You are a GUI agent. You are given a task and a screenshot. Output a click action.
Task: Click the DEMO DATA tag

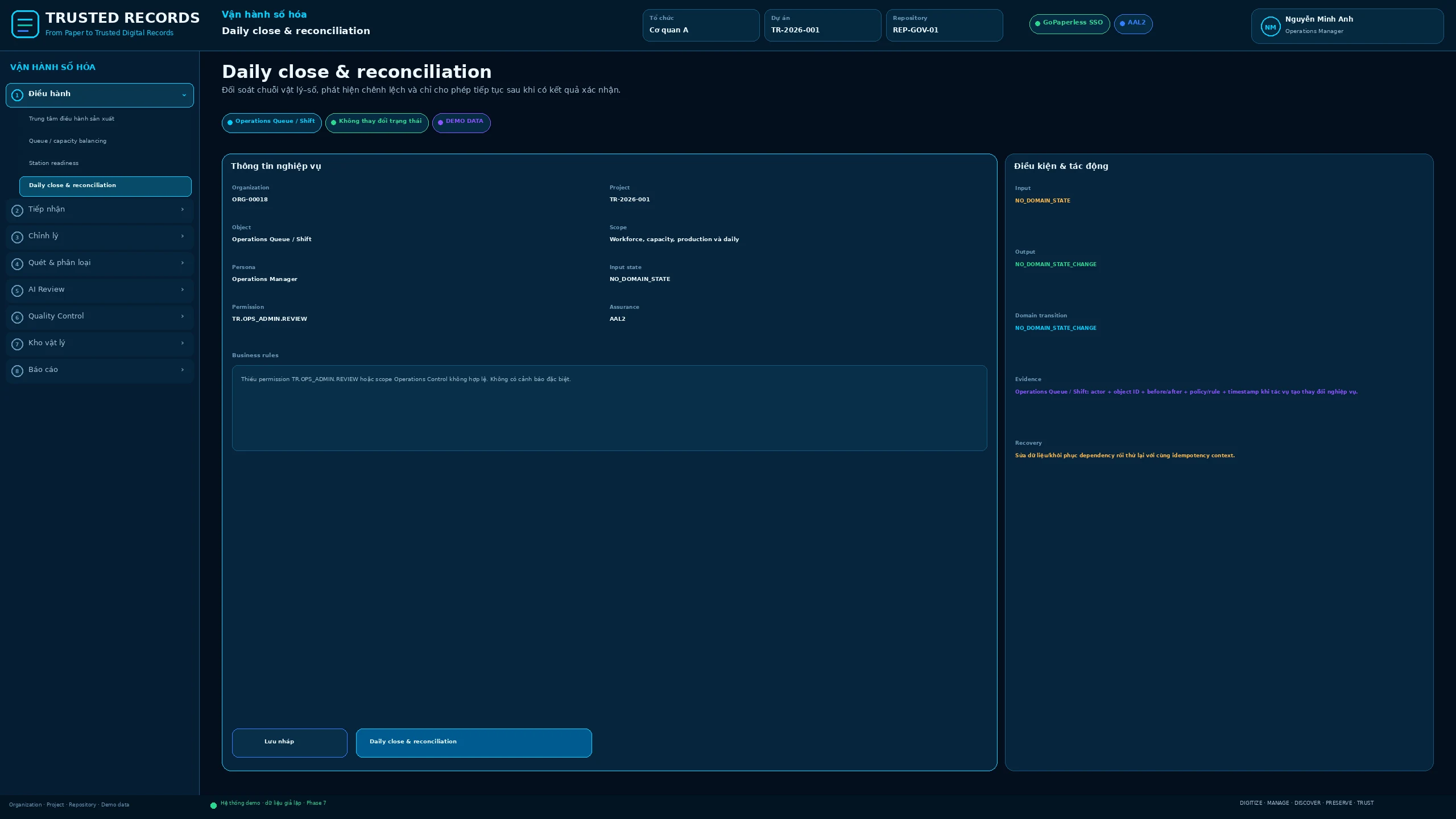(x=461, y=123)
